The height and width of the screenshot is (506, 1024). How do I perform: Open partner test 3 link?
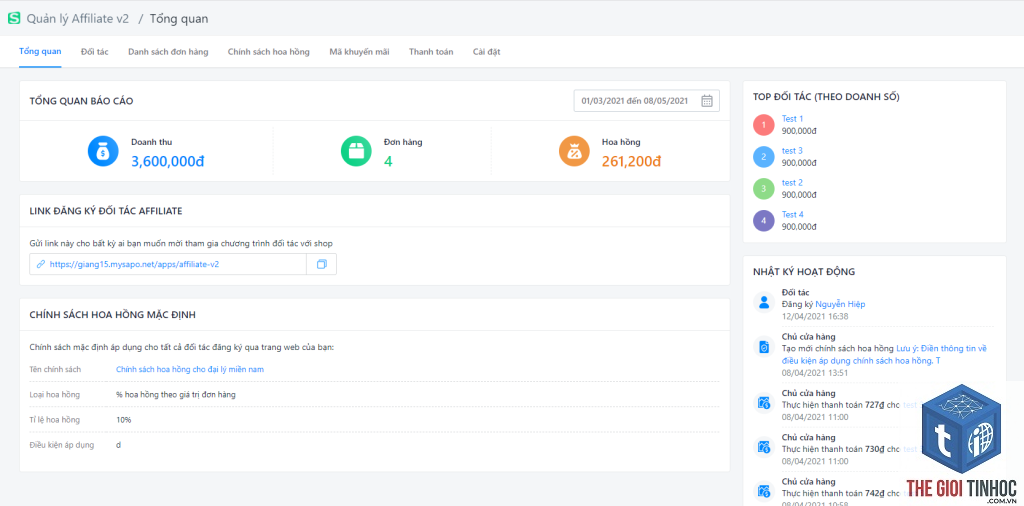point(792,151)
